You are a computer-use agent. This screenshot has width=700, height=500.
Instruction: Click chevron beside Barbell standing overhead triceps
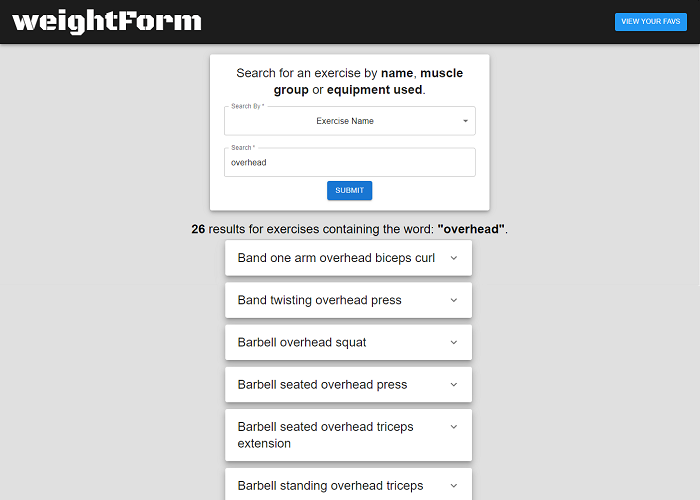point(453,486)
